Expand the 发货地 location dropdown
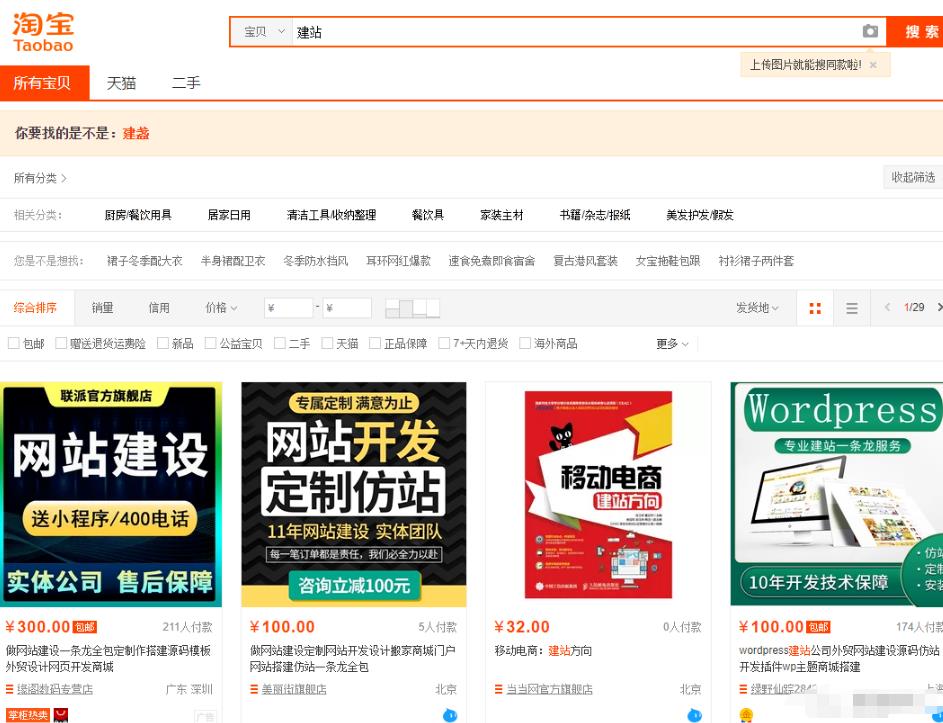This screenshot has width=943, height=723. coord(757,308)
